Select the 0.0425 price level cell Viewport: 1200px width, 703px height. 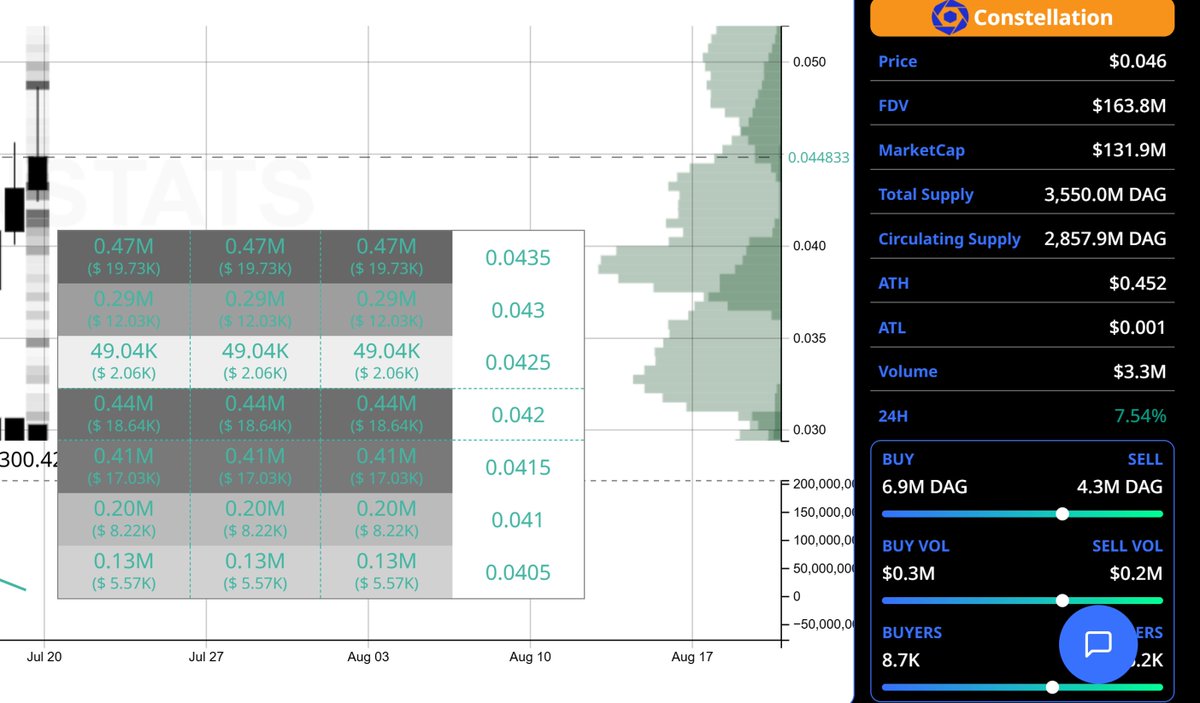pyautogui.click(x=518, y=362)
